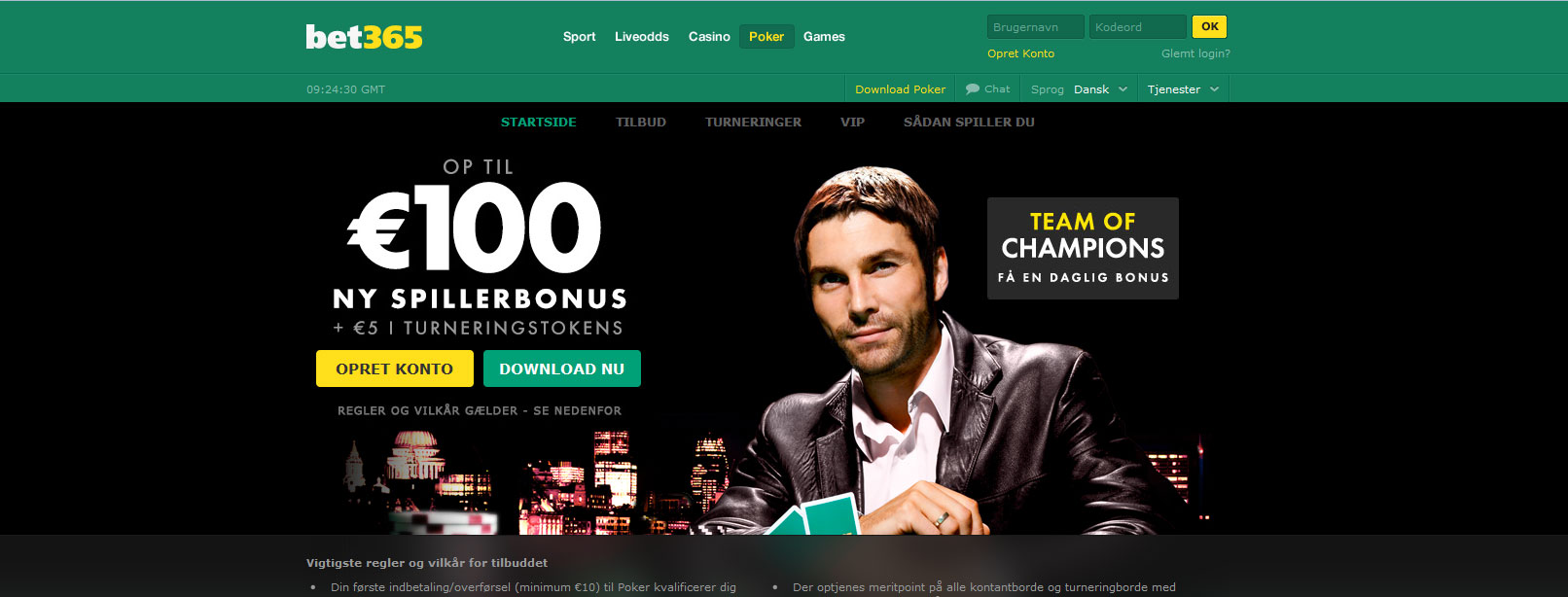The width and height of the screenshot is (1568, 597).
Task: Focus the Kodeord password field
Action: [x=1138, y=27]
